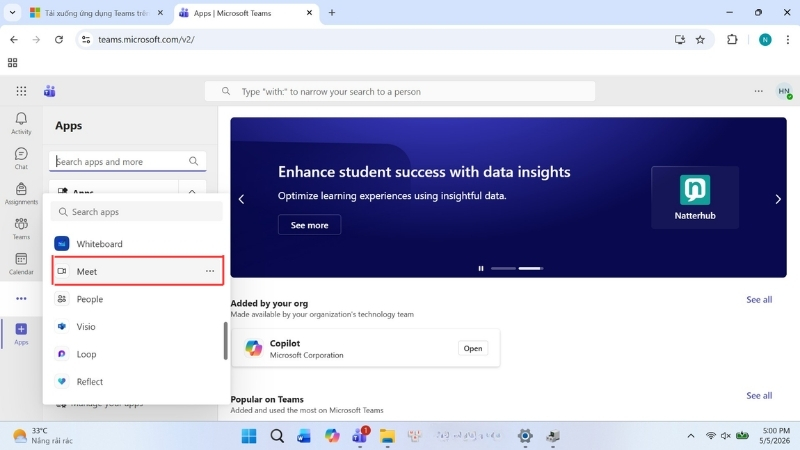Open Assignments in the sidebar
Image resolution: width=800 pixels, height=450 pixels.
21,194
